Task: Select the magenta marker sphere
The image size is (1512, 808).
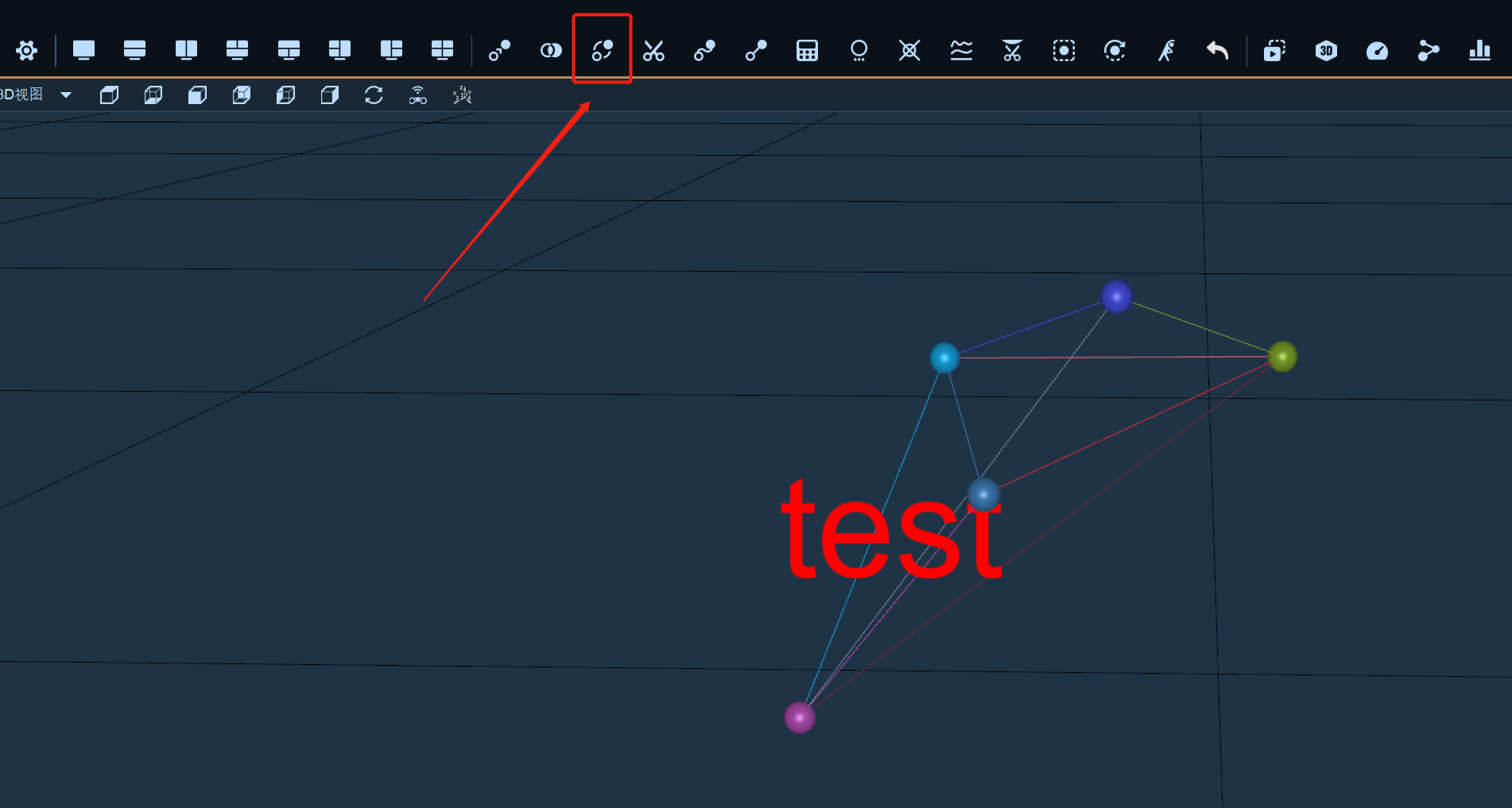Action: click(x=800, y=717)
